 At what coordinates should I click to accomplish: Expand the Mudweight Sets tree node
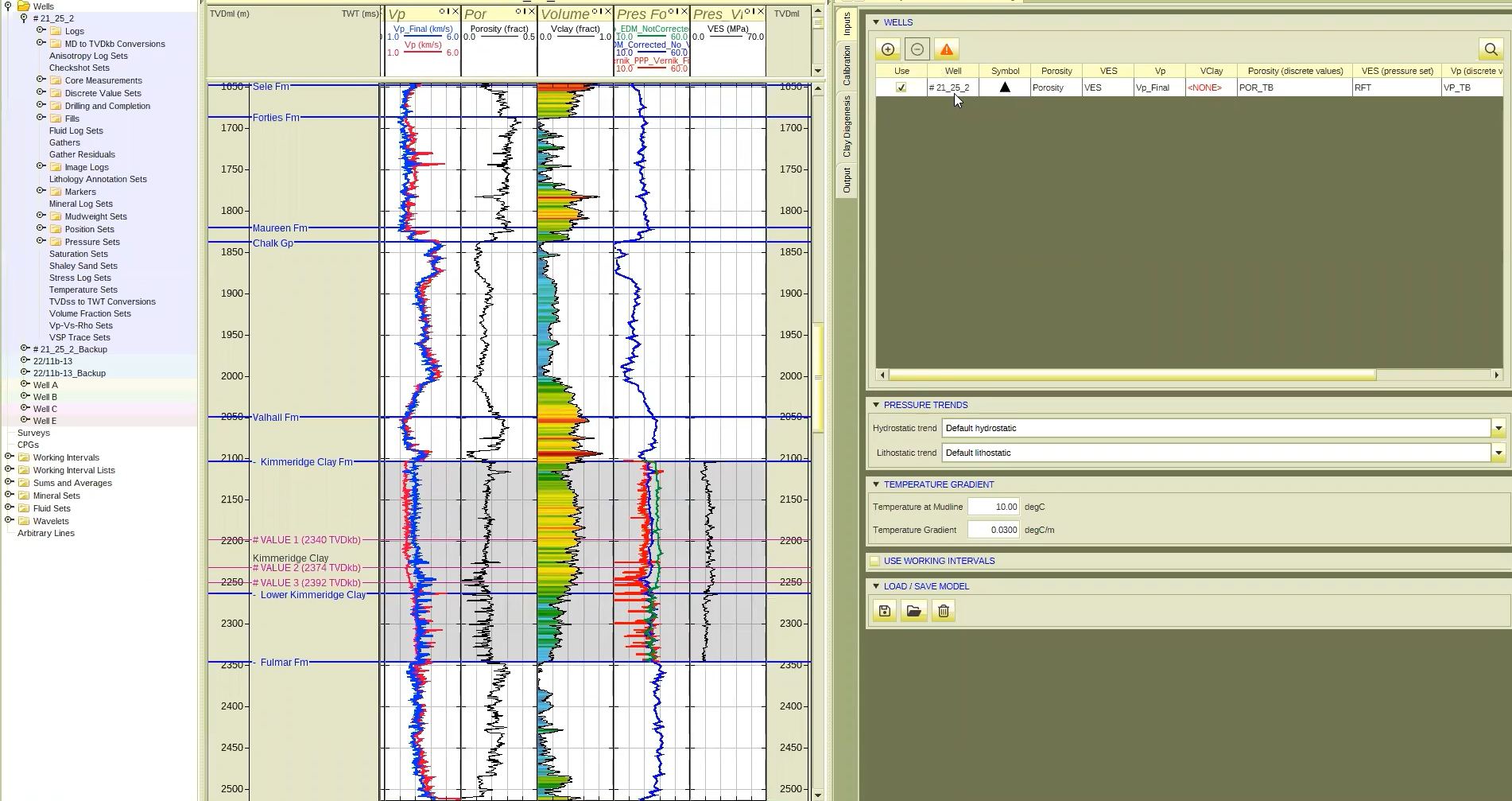[x=41, y=216]
